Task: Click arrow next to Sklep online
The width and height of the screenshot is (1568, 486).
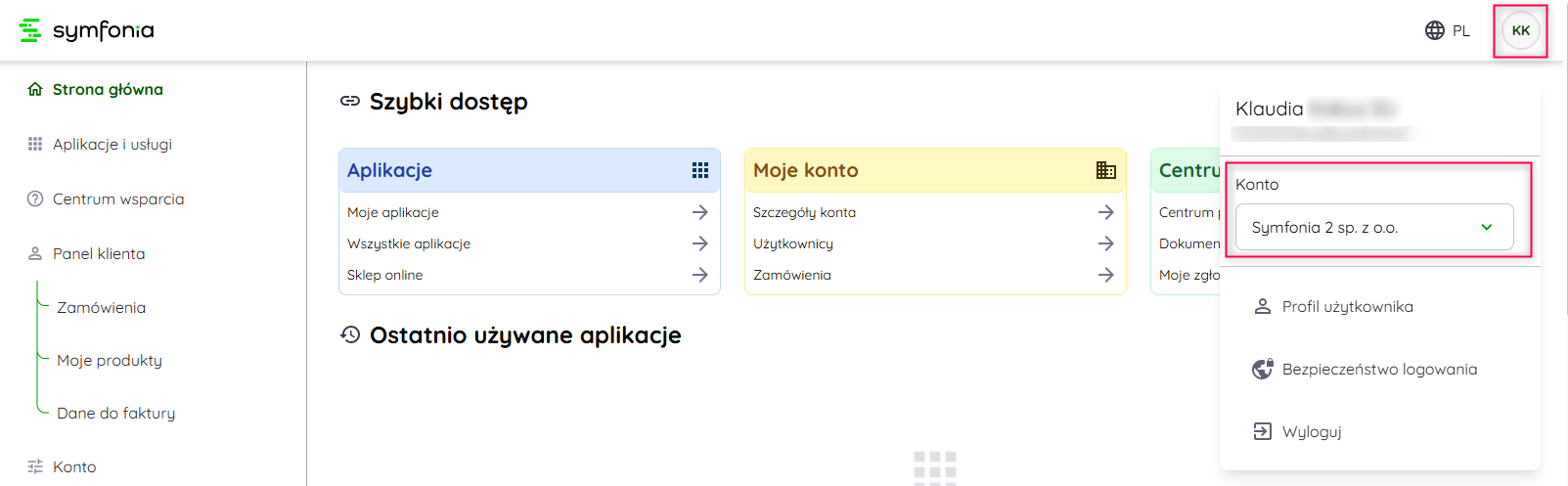Action: click(x=700, y=275)
